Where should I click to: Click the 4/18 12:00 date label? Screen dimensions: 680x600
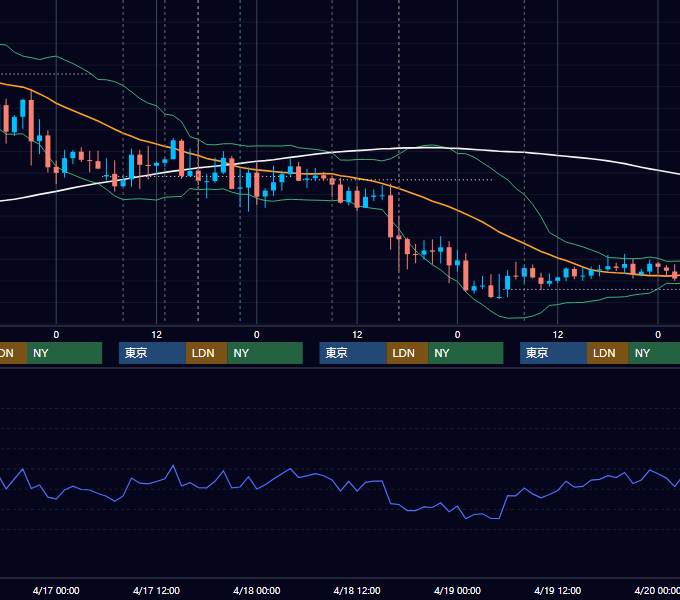click(357, 590)
